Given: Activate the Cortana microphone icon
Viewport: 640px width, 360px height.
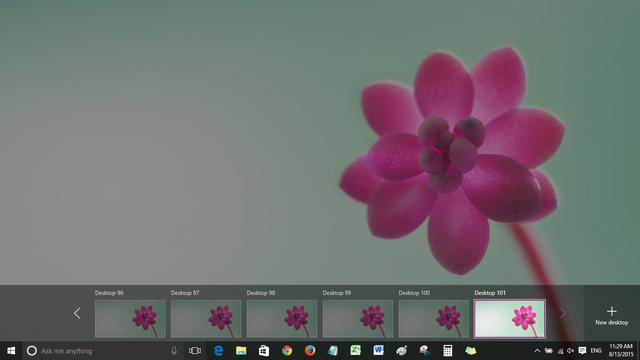Looking at the screenshot, I should click(174, 351).
